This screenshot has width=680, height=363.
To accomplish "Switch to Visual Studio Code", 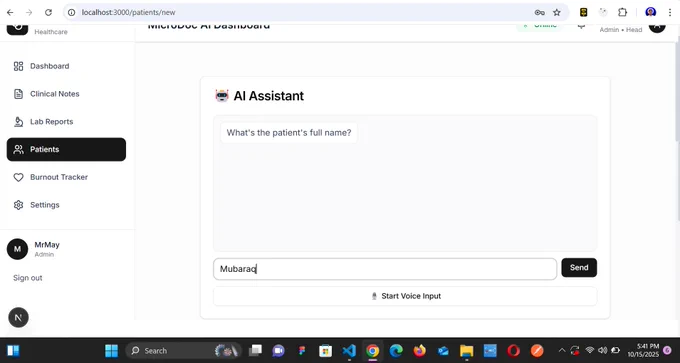I will click(349, 350).
